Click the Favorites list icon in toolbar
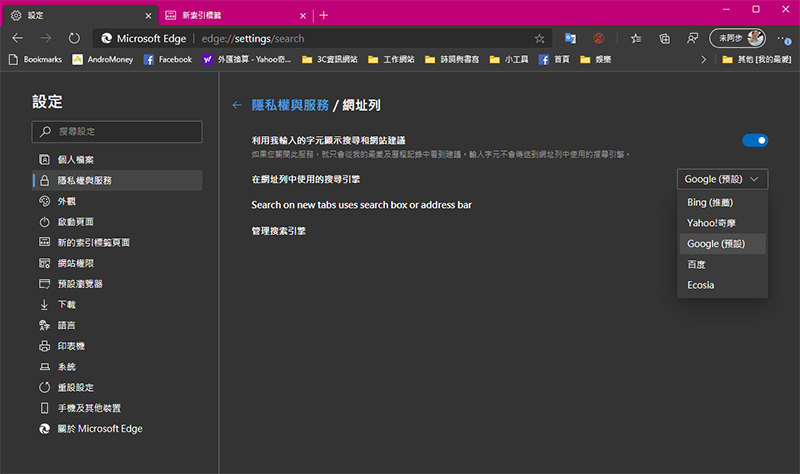Image resolution: width=800 pixels, height=474 pixels. (636, 38)
